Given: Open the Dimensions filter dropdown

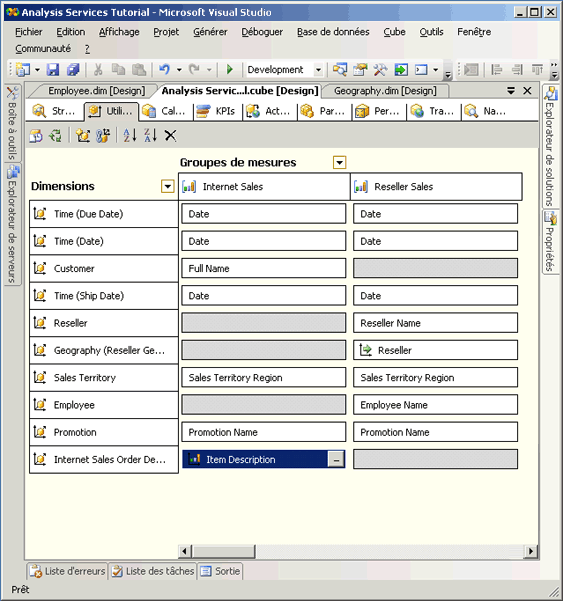Looking at the screenshot, I should click(x=167, y=187).
